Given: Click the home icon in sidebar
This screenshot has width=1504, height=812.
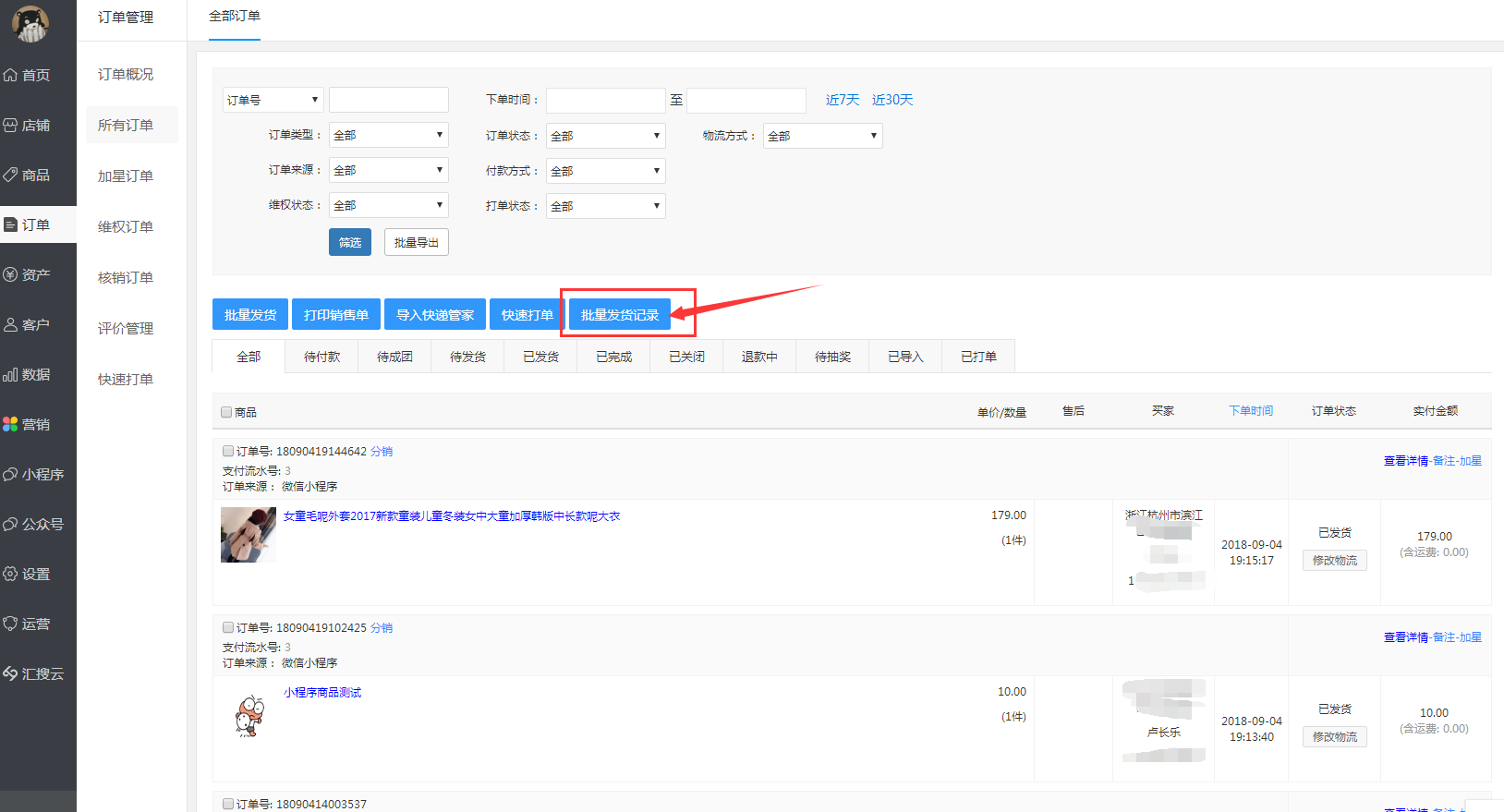Looking at the screenshot, I should tap(11, 75).
